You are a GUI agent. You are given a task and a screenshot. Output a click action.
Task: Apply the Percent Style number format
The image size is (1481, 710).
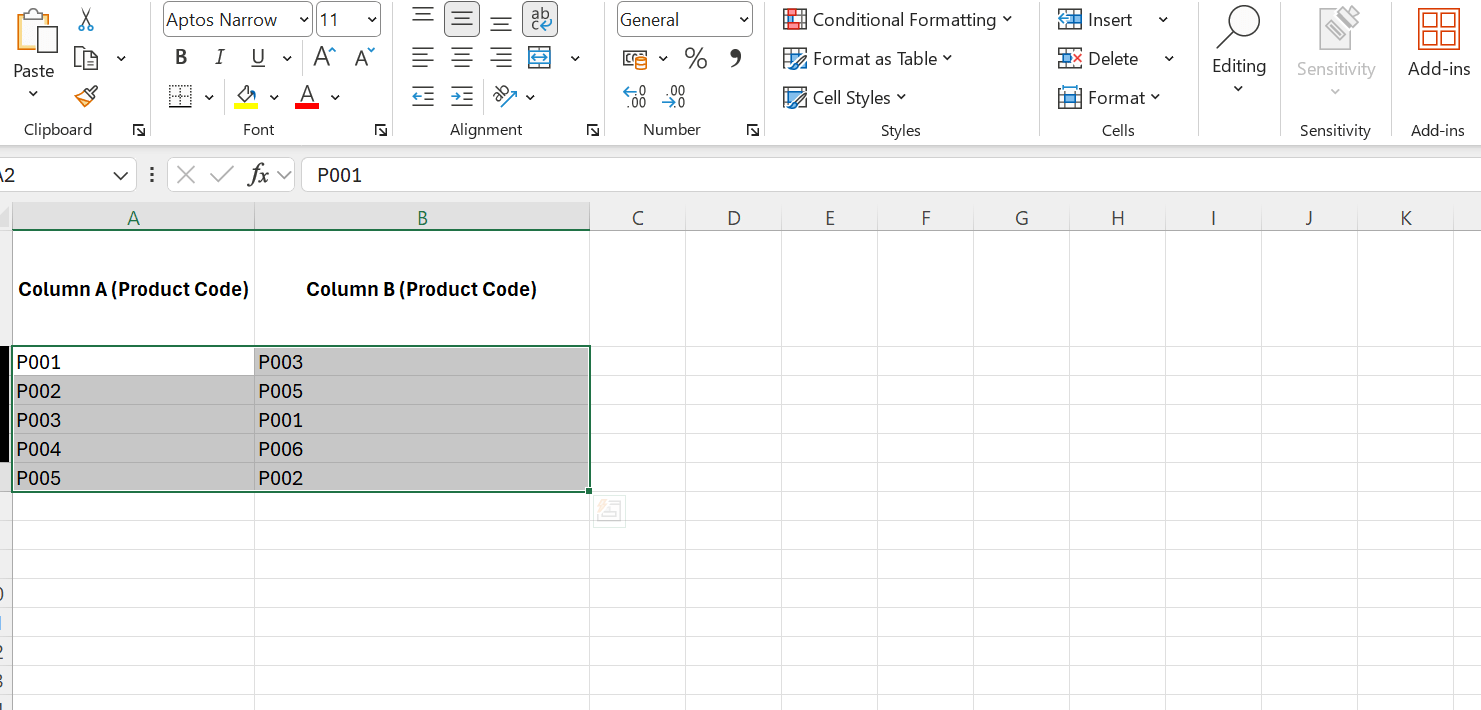696,58
